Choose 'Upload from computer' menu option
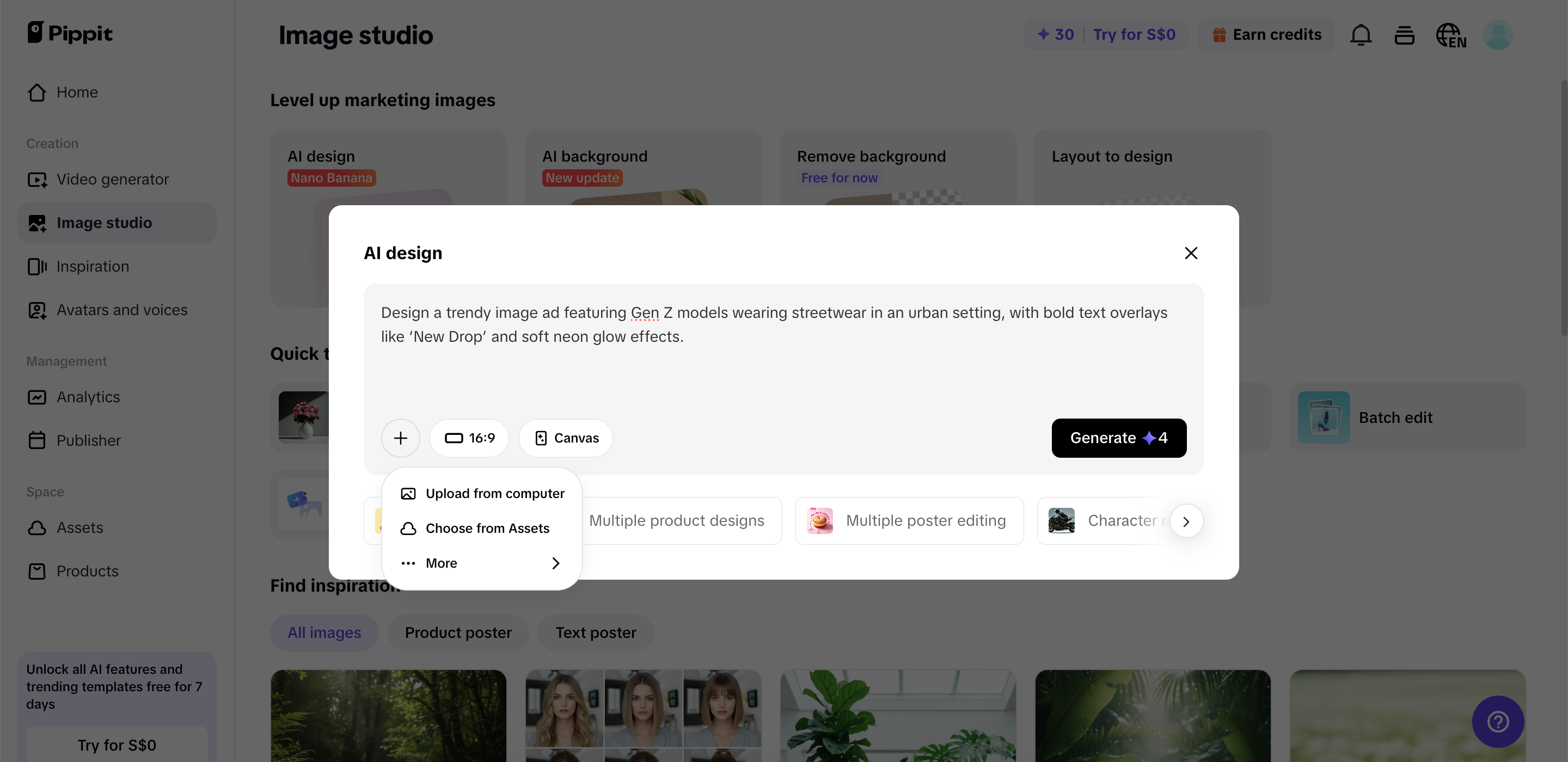The height and width of the screenshot is (762, 1568). (494, 493)
